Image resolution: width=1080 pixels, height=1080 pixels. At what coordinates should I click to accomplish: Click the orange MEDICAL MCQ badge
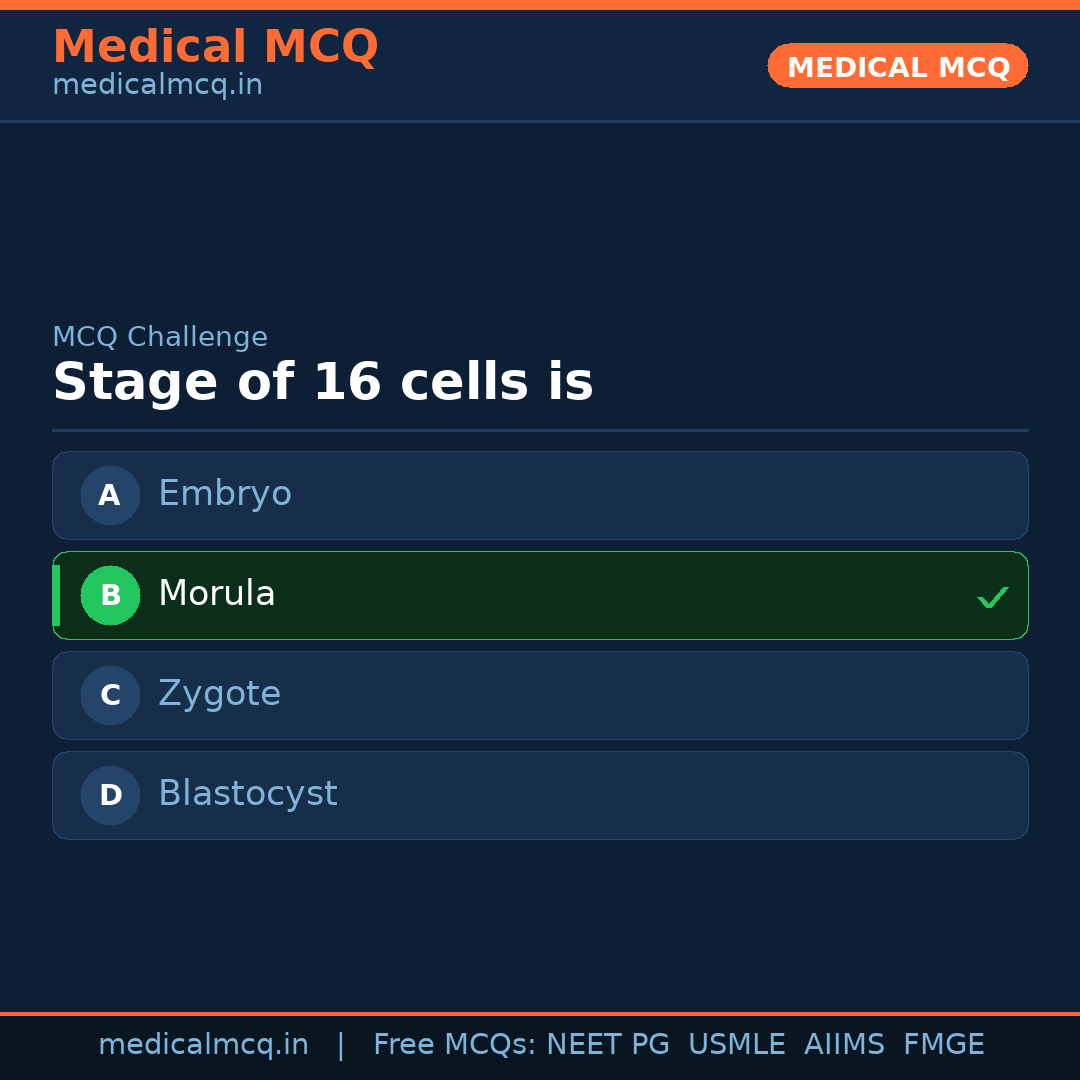tap(897, 66)
